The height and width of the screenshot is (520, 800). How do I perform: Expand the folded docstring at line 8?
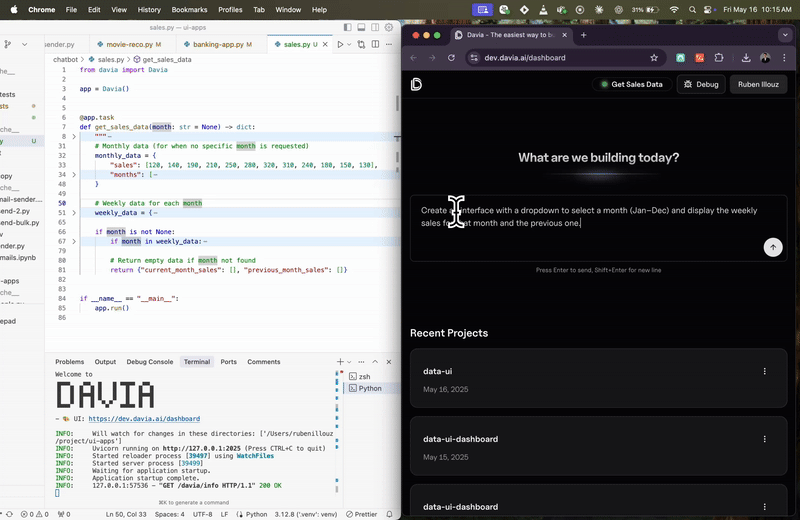[x=74, y=137]
